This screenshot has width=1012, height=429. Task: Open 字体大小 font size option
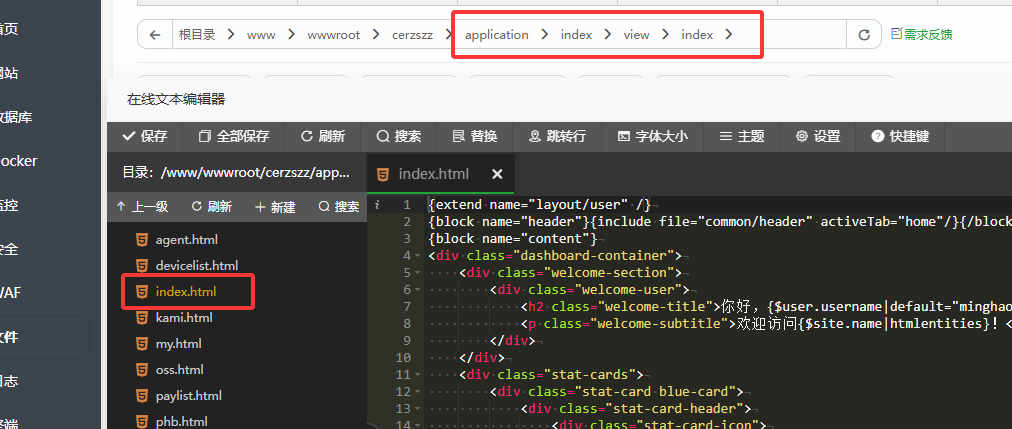(652, 136)
